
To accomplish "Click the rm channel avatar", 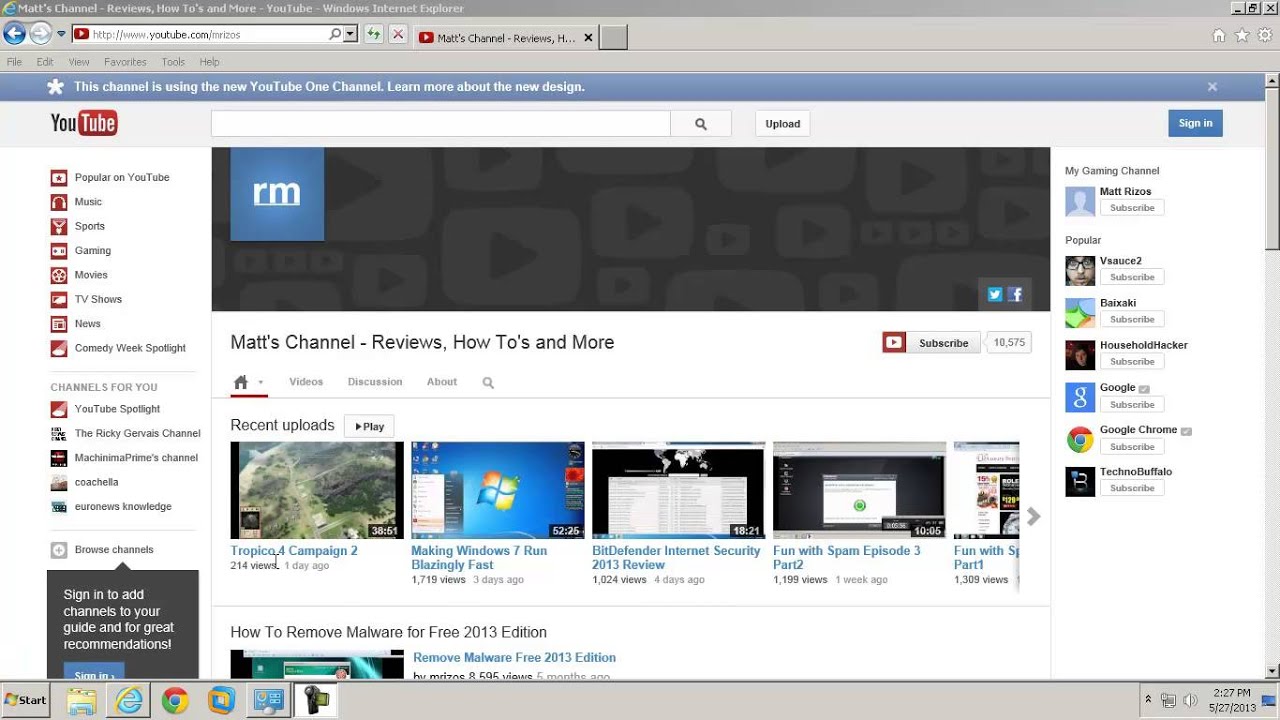I will [x=277, y=194].
